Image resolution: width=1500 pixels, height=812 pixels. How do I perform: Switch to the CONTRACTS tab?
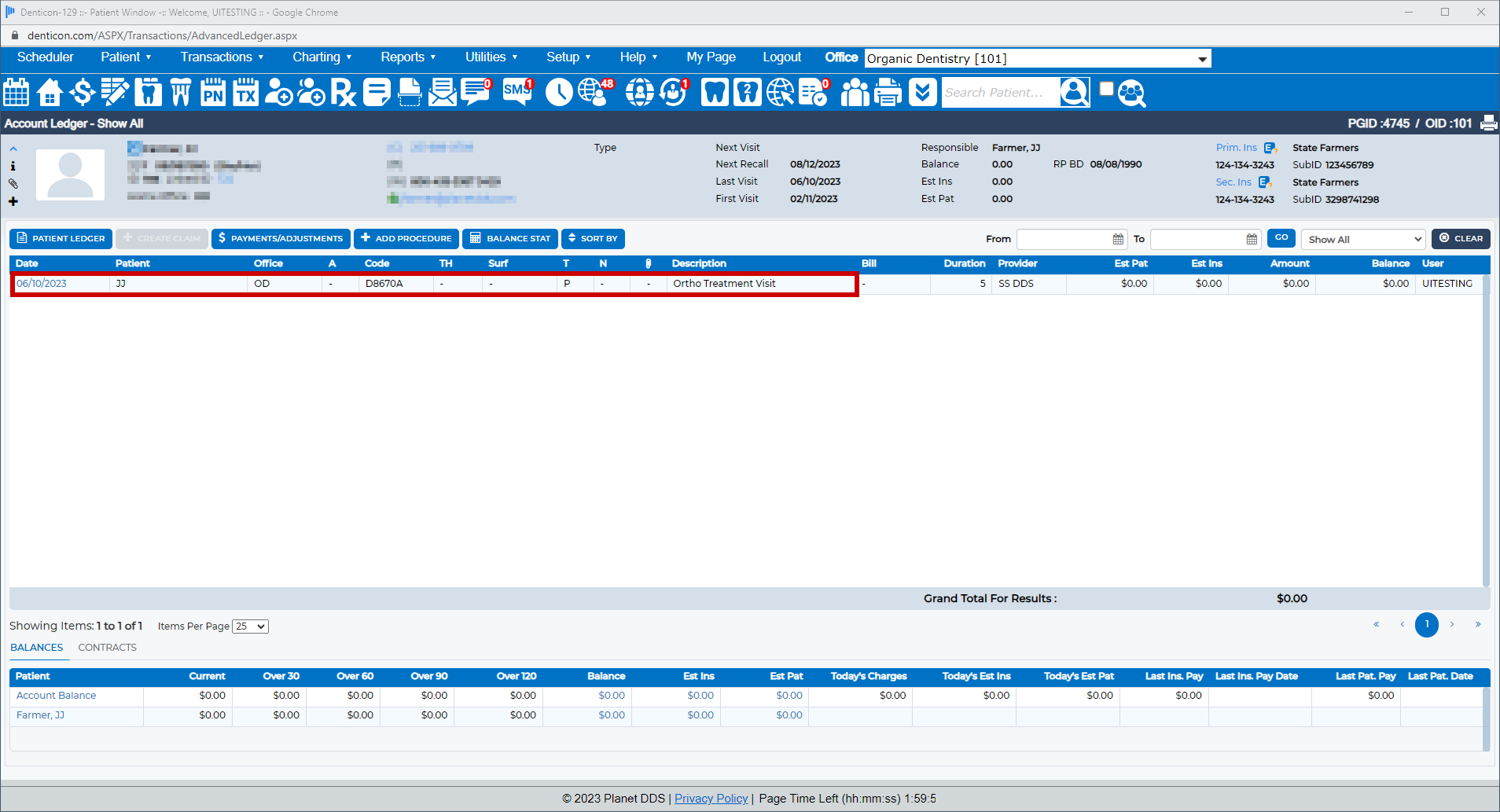coord(107,648)
